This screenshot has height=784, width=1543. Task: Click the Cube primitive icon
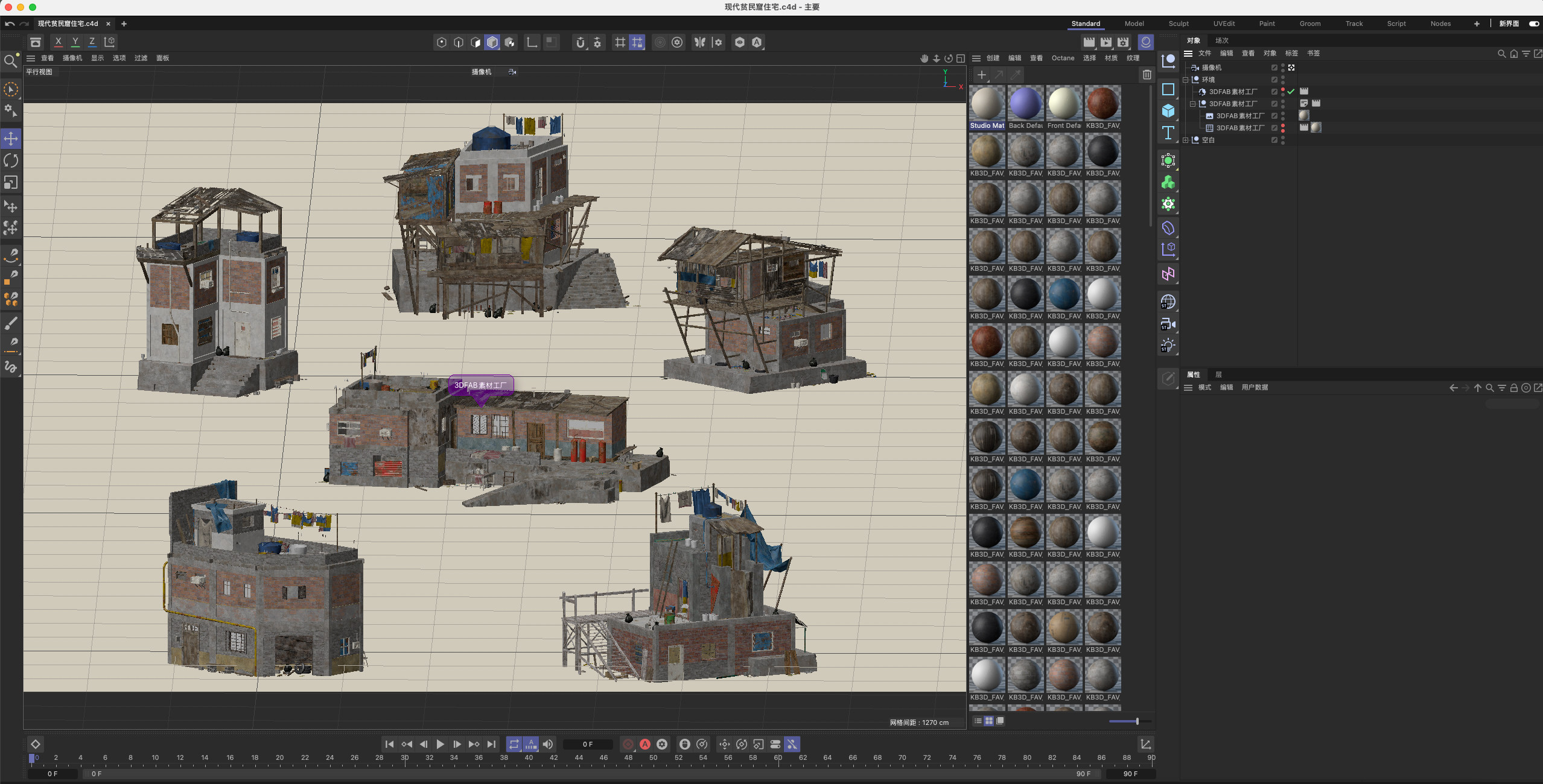pyautogui.click(x=1168, y=111)
